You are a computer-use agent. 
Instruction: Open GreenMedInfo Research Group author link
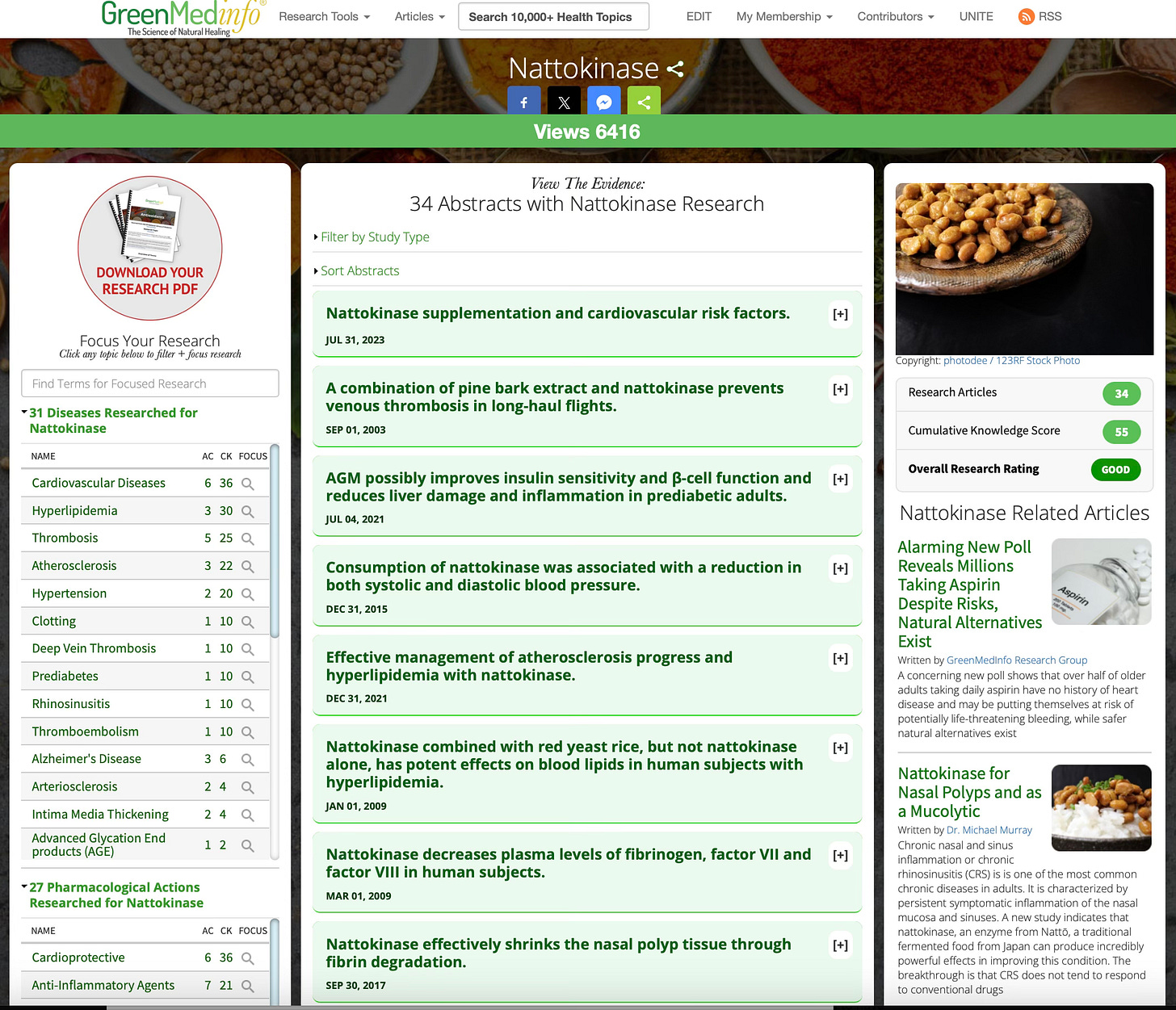(1017, 660)
